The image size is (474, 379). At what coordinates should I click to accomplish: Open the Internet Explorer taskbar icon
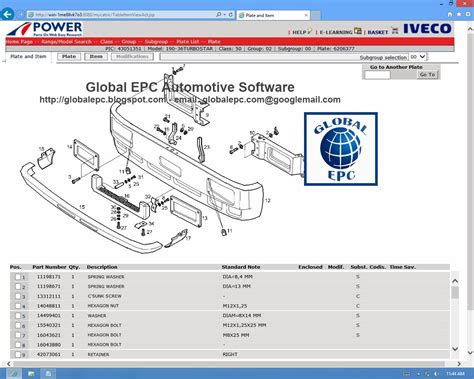(13, 374)
